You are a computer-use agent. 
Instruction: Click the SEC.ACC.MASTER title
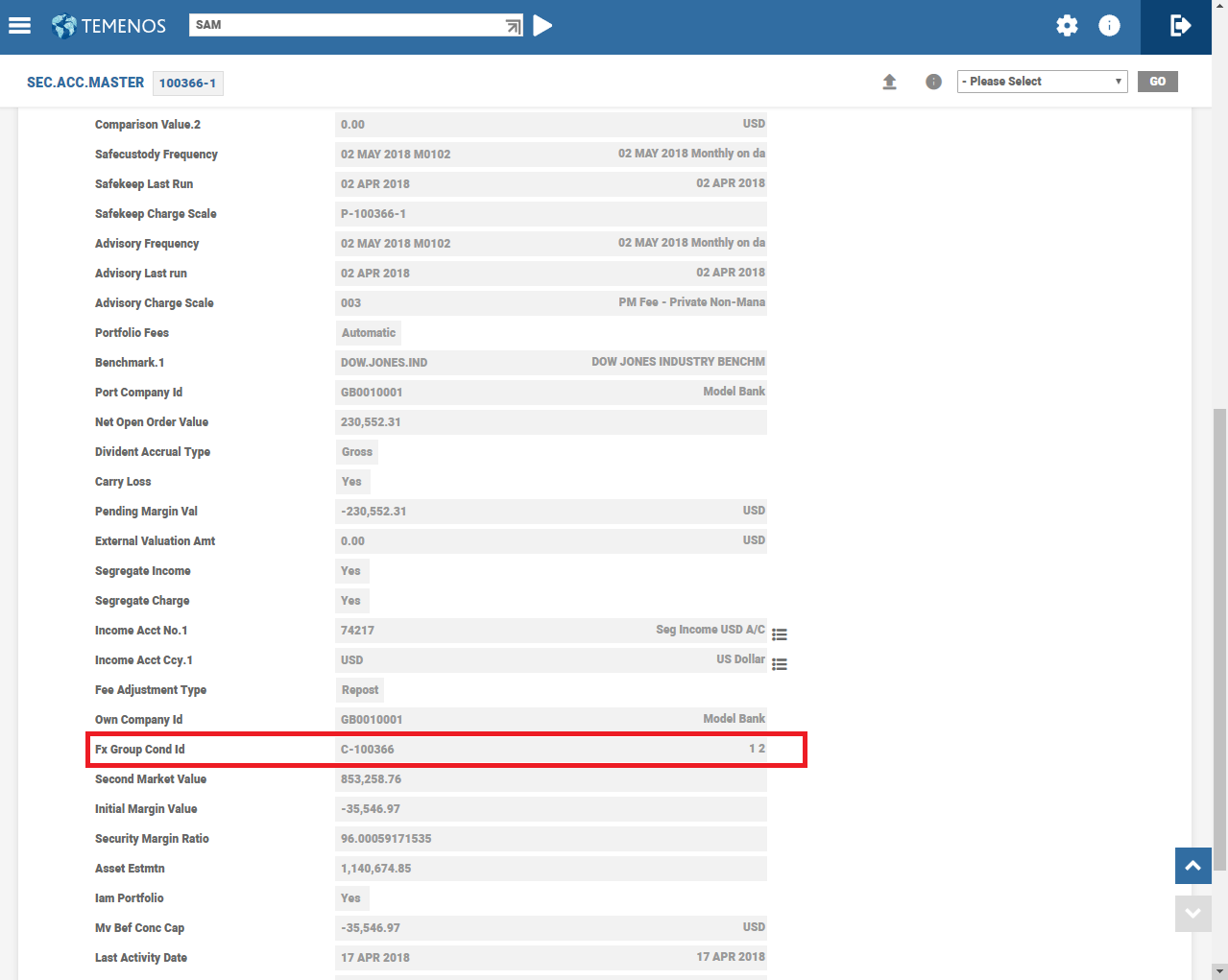(x=85, y=83)
